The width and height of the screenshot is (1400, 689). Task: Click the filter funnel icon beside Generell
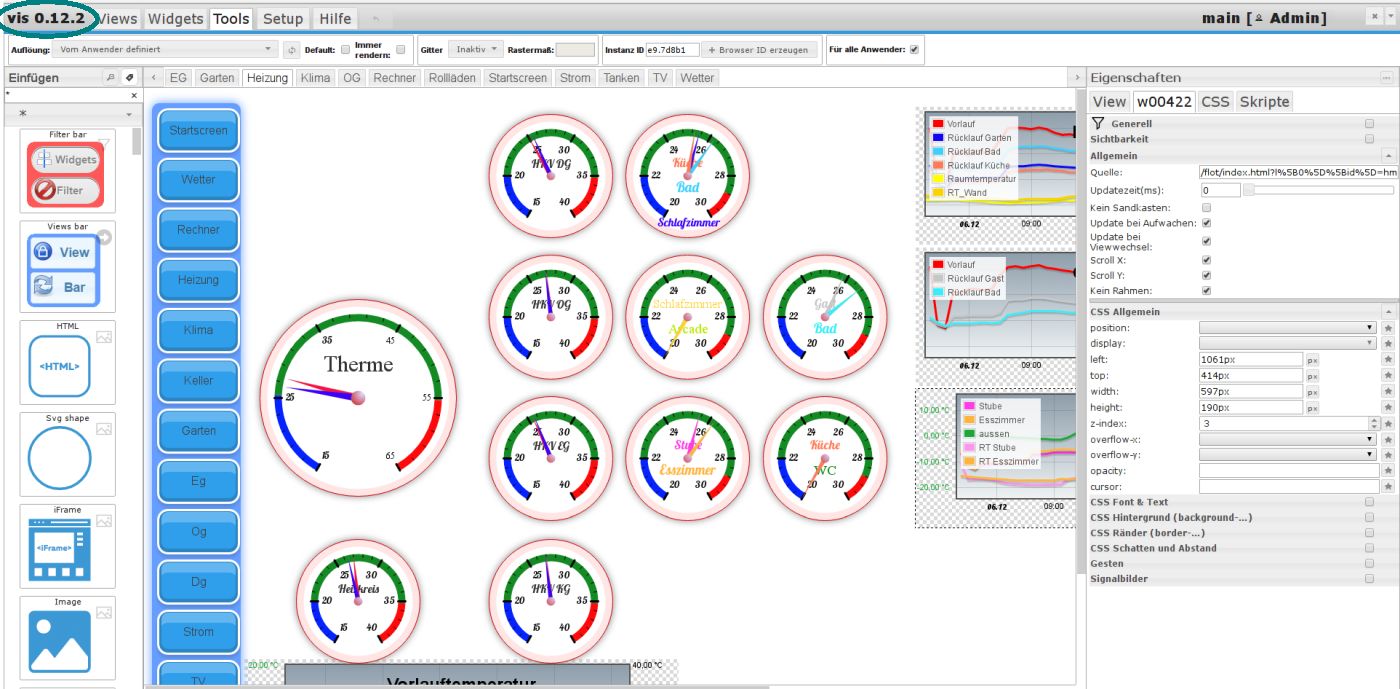1098,123
